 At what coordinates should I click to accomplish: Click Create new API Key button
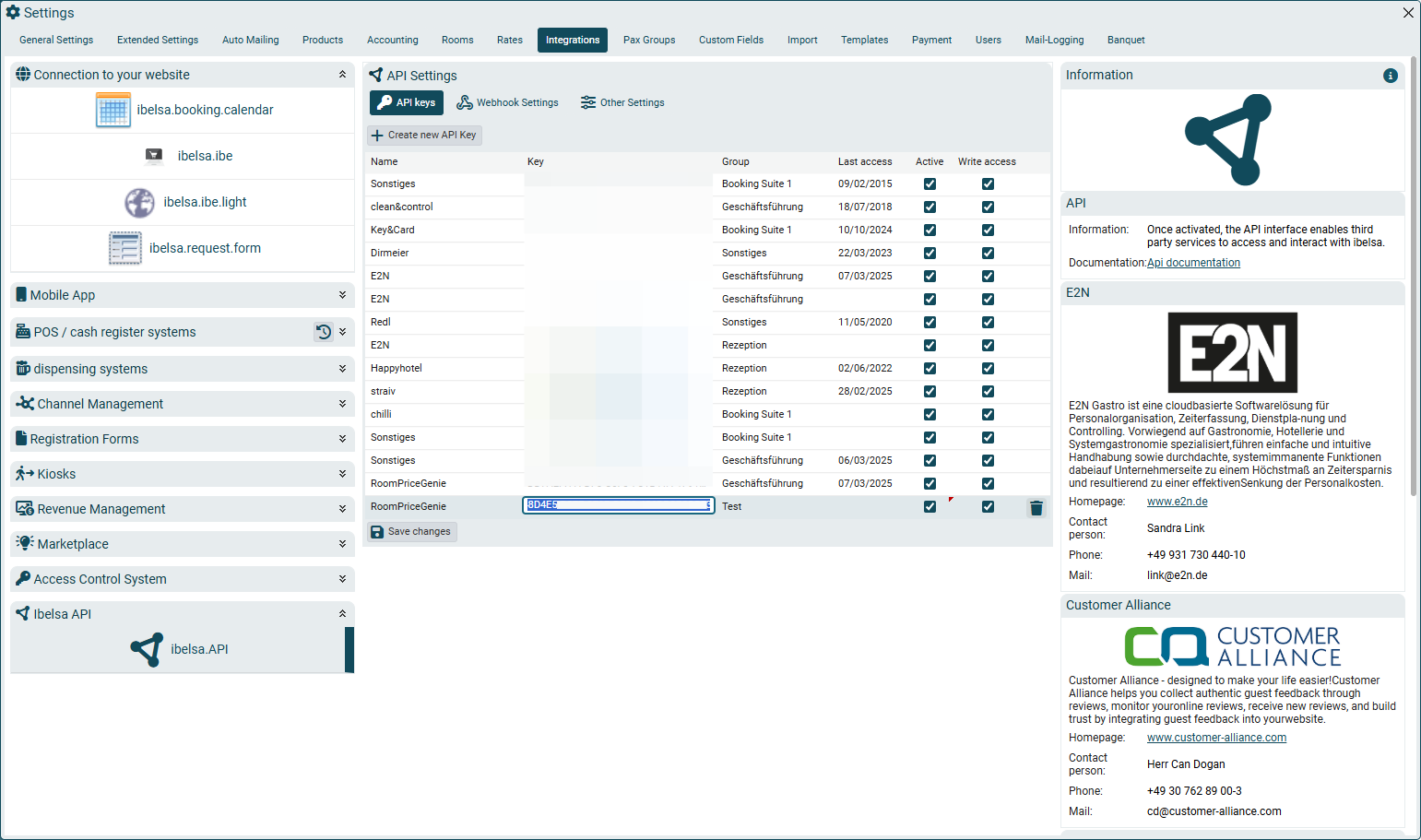[424, 135]
